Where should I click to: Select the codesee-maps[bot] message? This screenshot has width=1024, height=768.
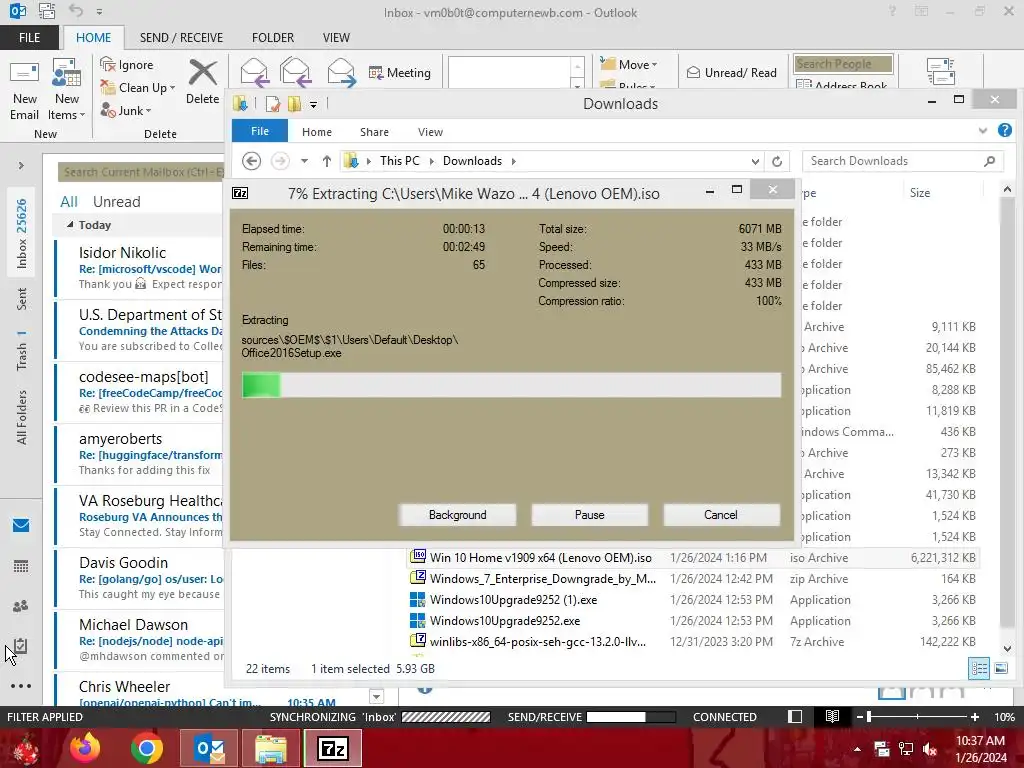pos(140,392)
